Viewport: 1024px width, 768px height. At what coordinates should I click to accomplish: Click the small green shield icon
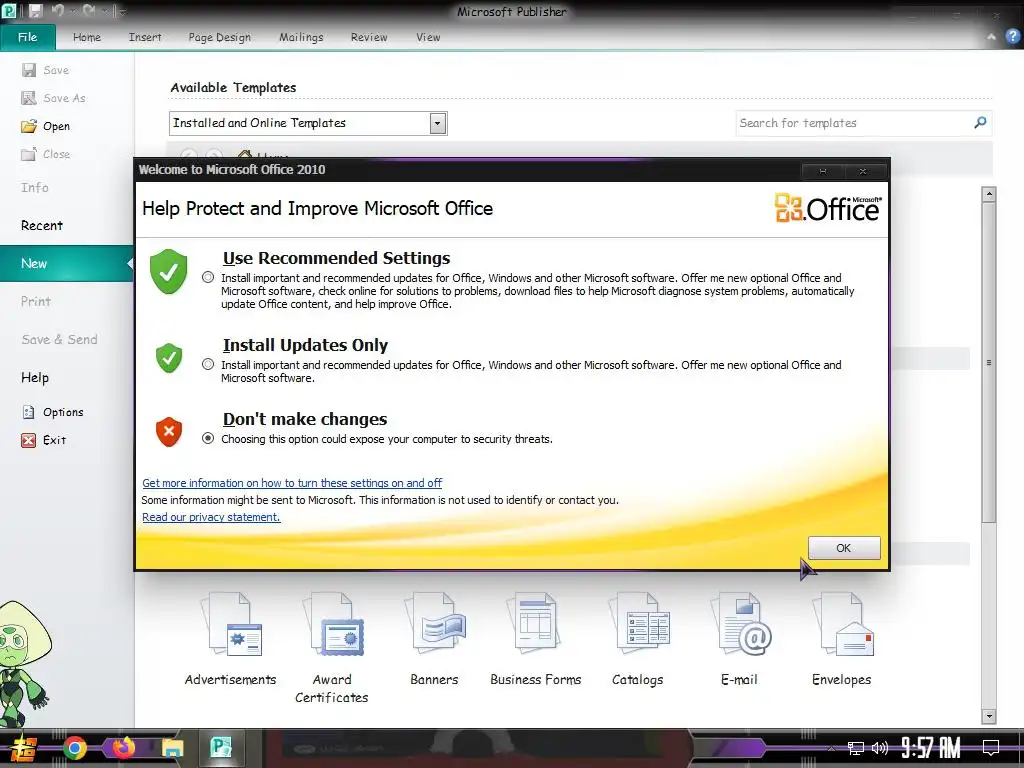(168, 358)
